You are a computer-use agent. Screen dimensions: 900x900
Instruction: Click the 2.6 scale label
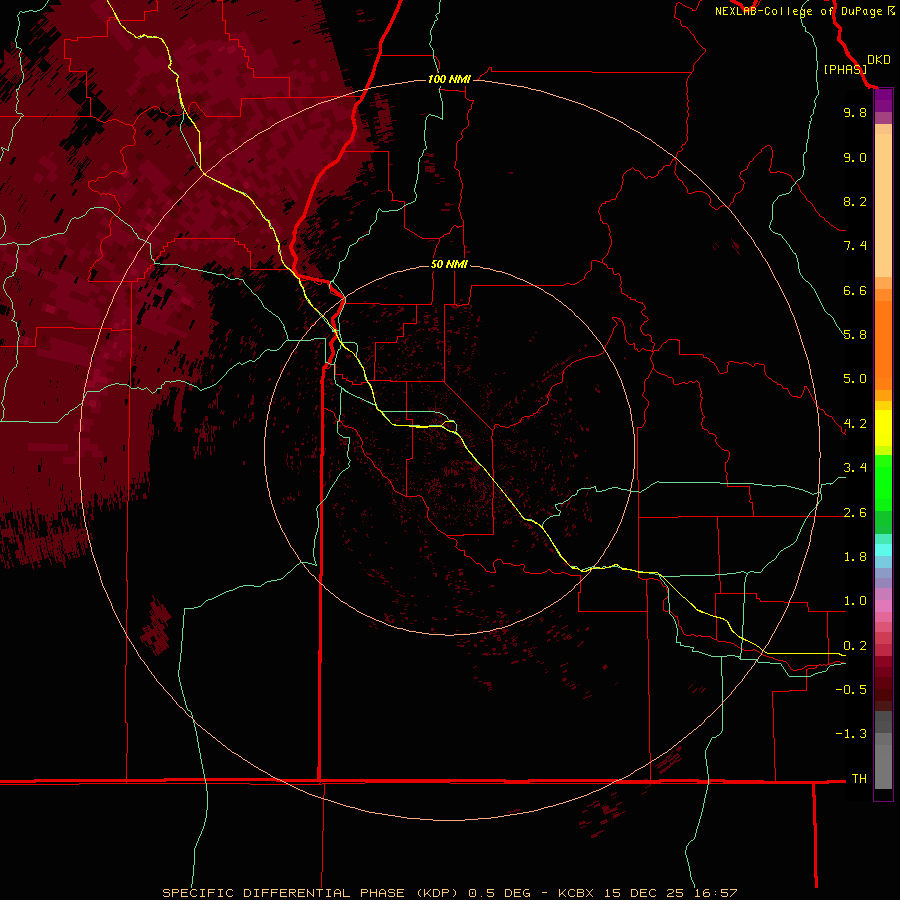click(x=855, y=513)
